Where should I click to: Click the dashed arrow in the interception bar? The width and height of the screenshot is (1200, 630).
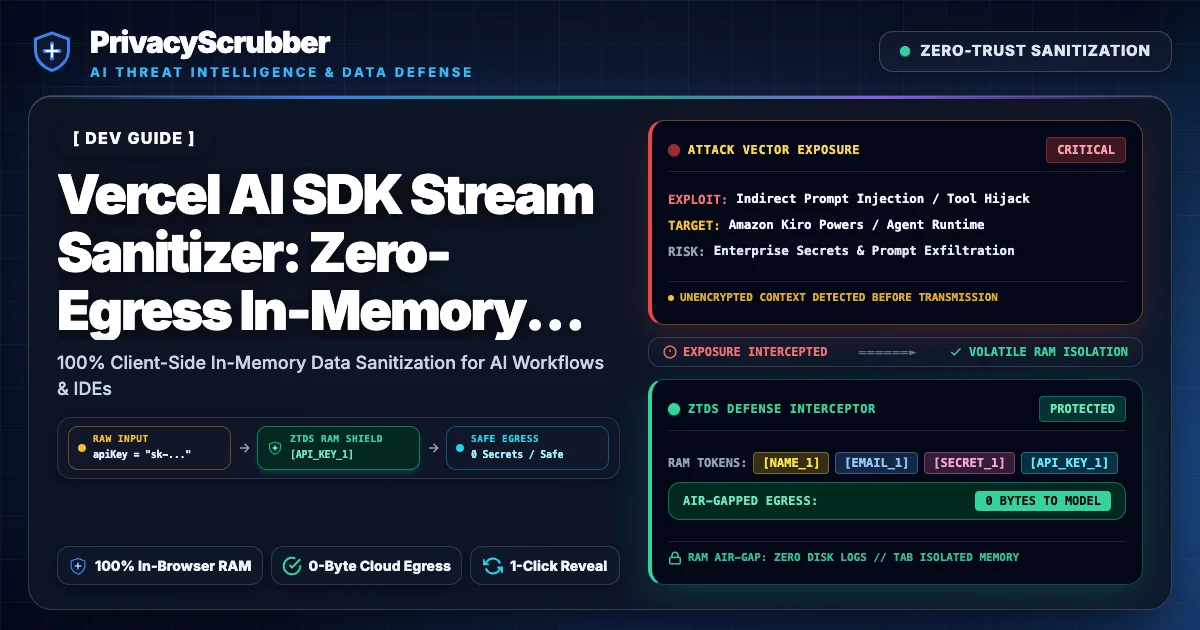click(x=887, y=352)
